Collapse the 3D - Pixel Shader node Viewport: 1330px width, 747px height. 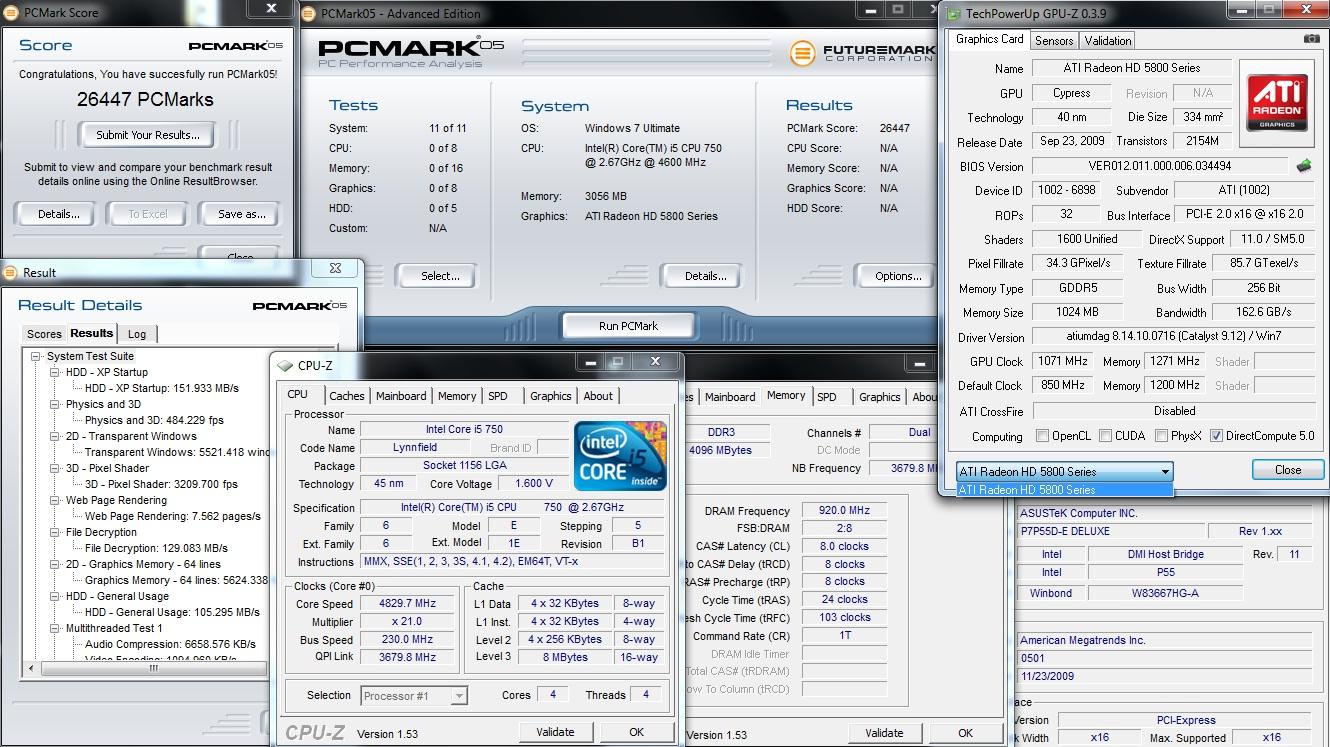pyautogui.click(x=55, y=468)
